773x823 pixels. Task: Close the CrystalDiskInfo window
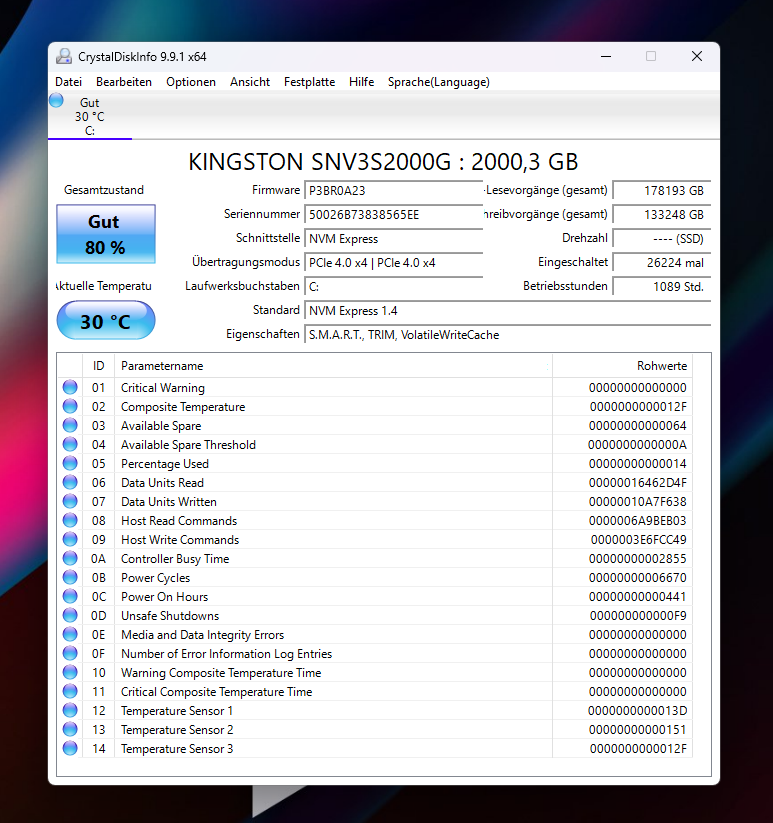(x=697, y=56)
